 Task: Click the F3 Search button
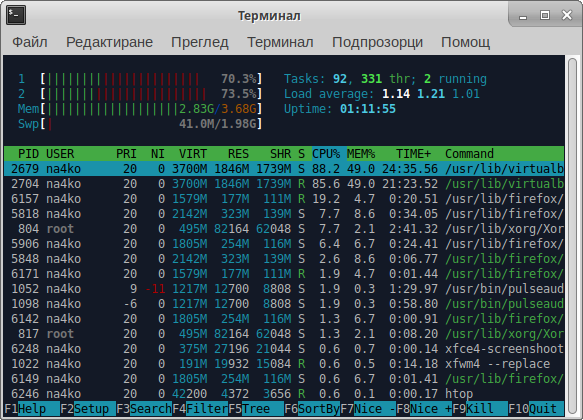(x=144, y=408)
